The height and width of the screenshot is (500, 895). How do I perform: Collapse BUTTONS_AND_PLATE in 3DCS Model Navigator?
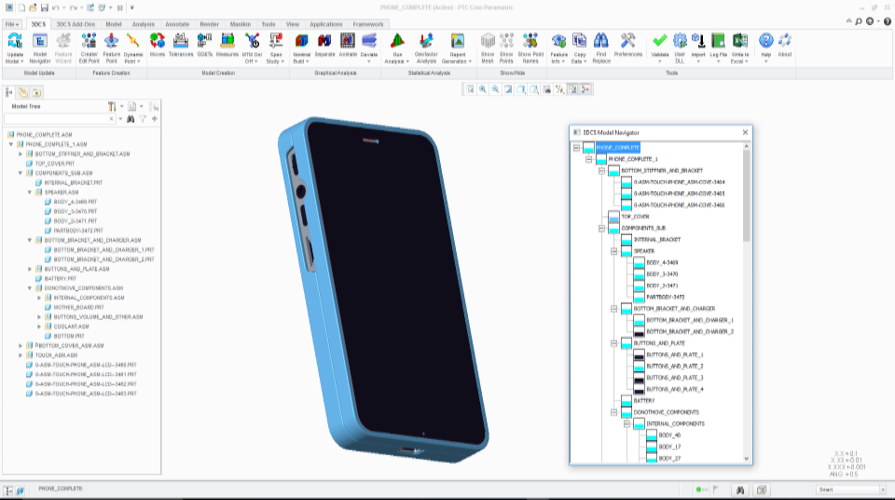click(x=614, y=343)
